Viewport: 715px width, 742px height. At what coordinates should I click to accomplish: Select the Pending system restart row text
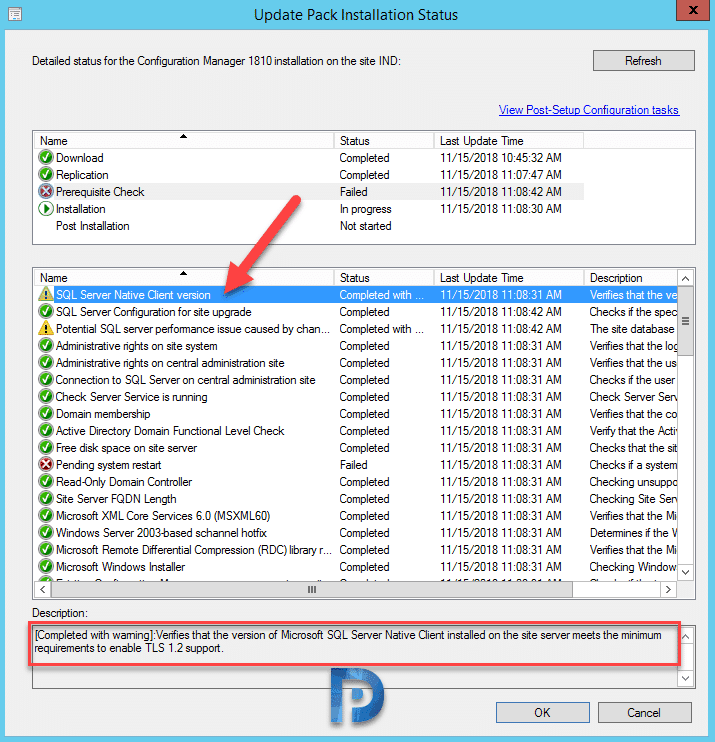point(108,465)
